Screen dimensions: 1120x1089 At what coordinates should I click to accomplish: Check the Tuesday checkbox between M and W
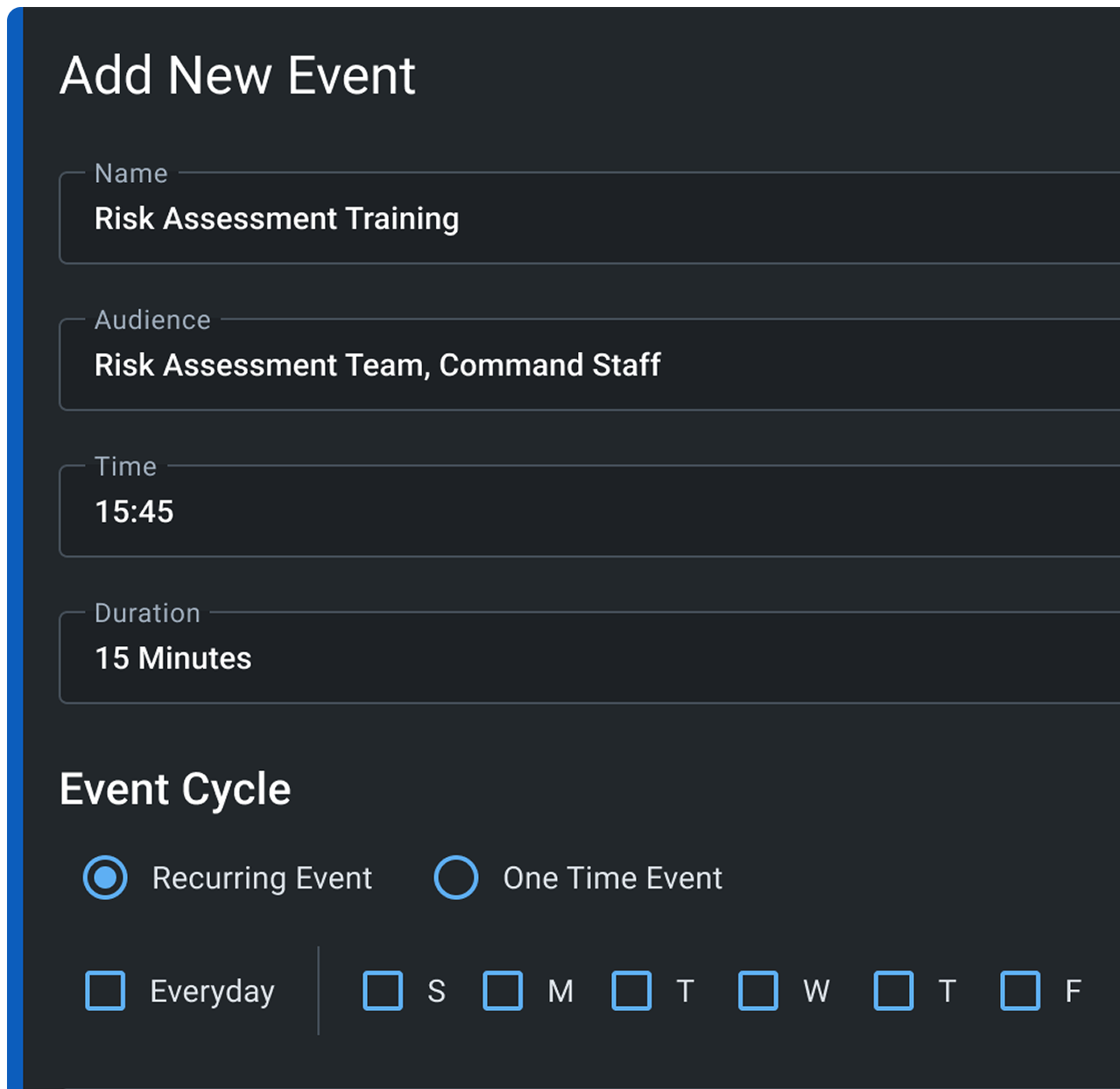(x=631, y=991)
